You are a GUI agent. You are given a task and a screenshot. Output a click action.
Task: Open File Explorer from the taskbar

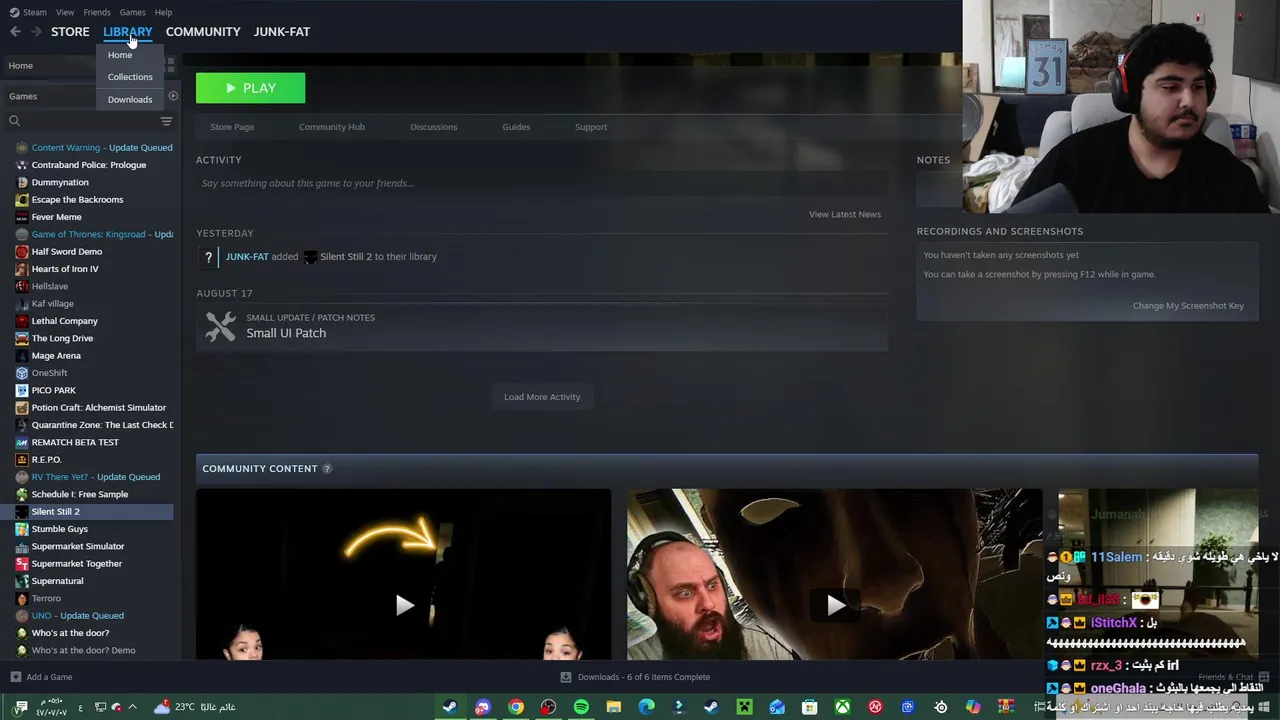(x=614, y=707)
